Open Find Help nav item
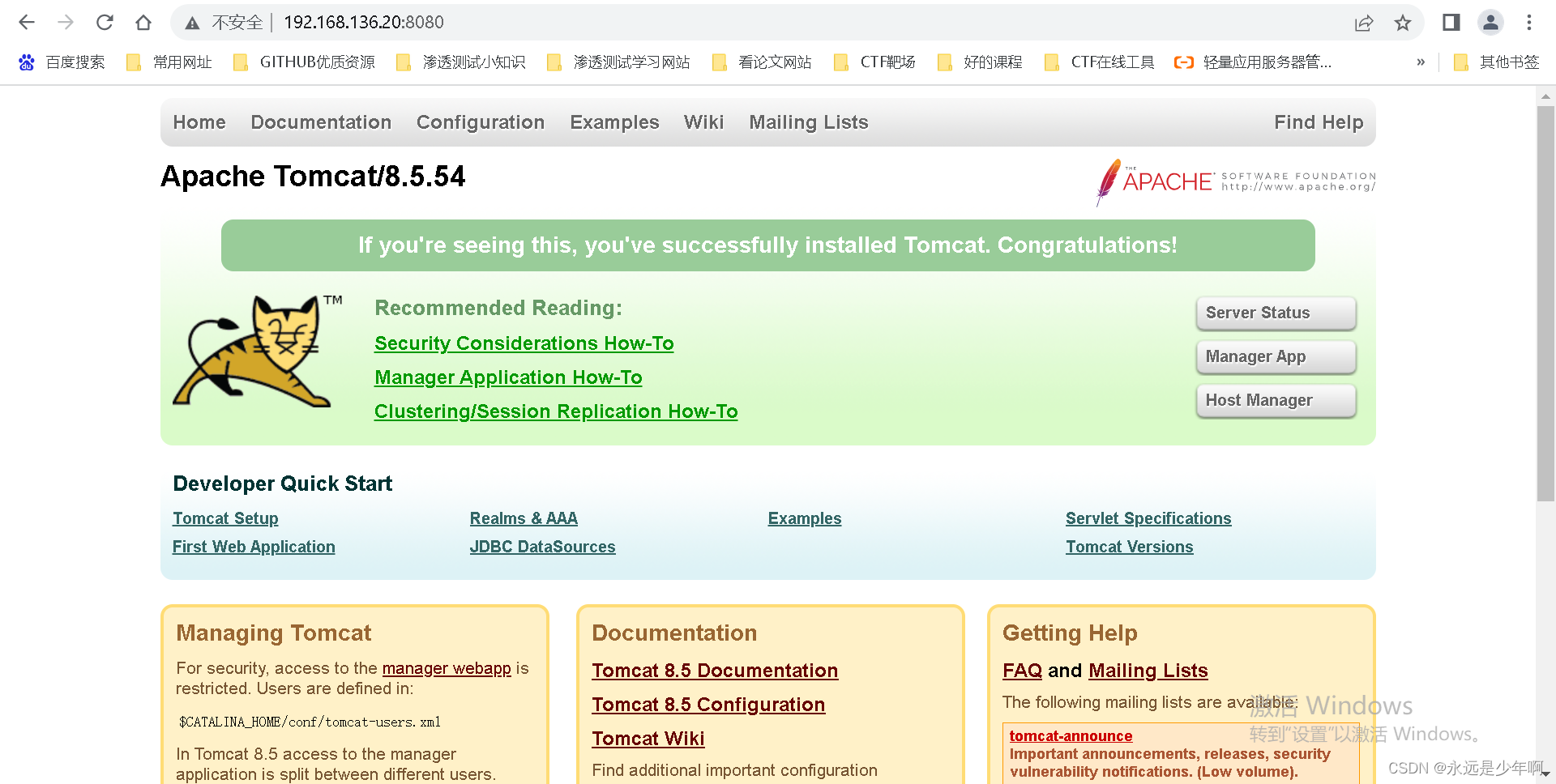This screenshot has width=1556, height=784. [1319, 122]
